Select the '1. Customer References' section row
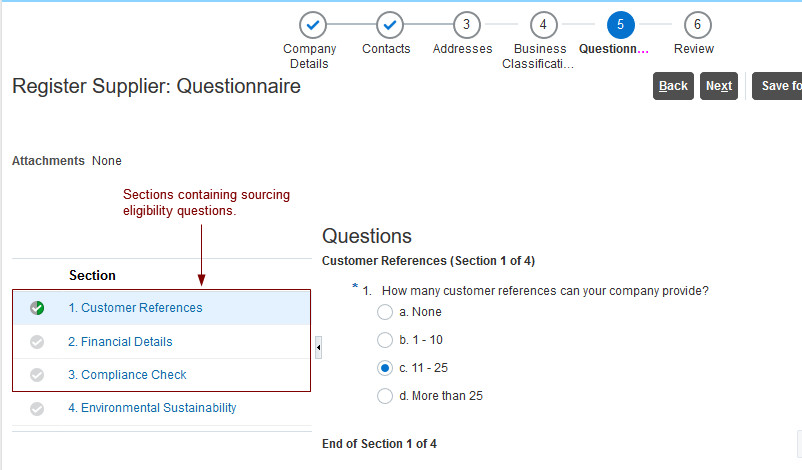Screen dimensions: 802x470 coord(135,308)
